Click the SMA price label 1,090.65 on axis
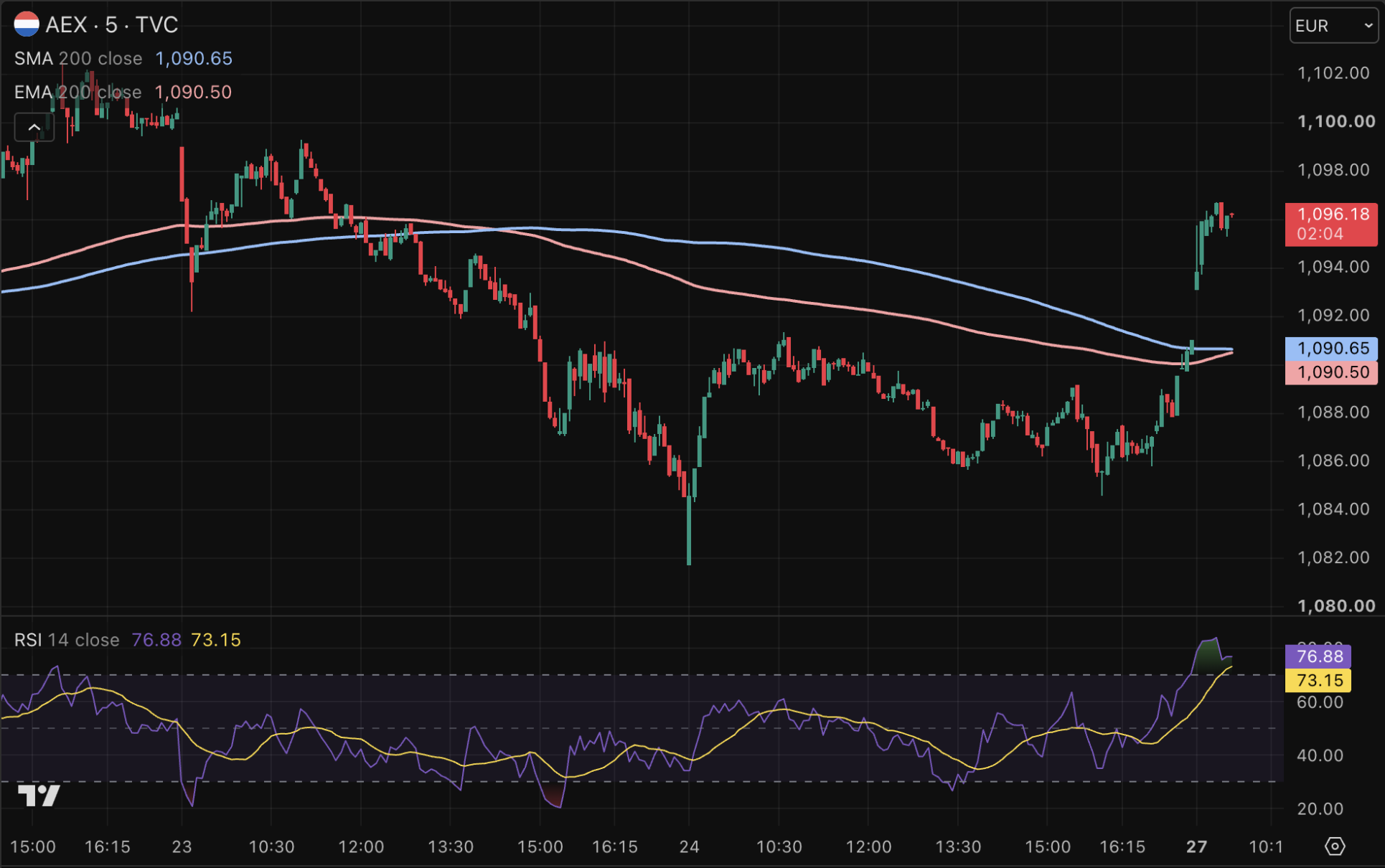1385x868 pixels. coord(1331,349)
